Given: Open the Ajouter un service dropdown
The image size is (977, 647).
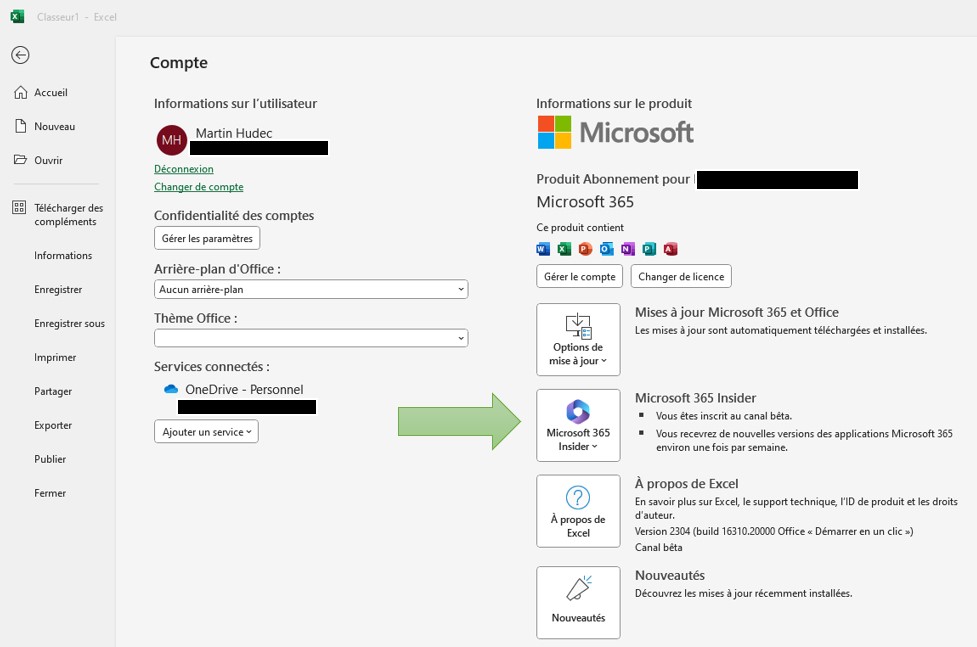Looking at the screenshot, I should 207,431.
